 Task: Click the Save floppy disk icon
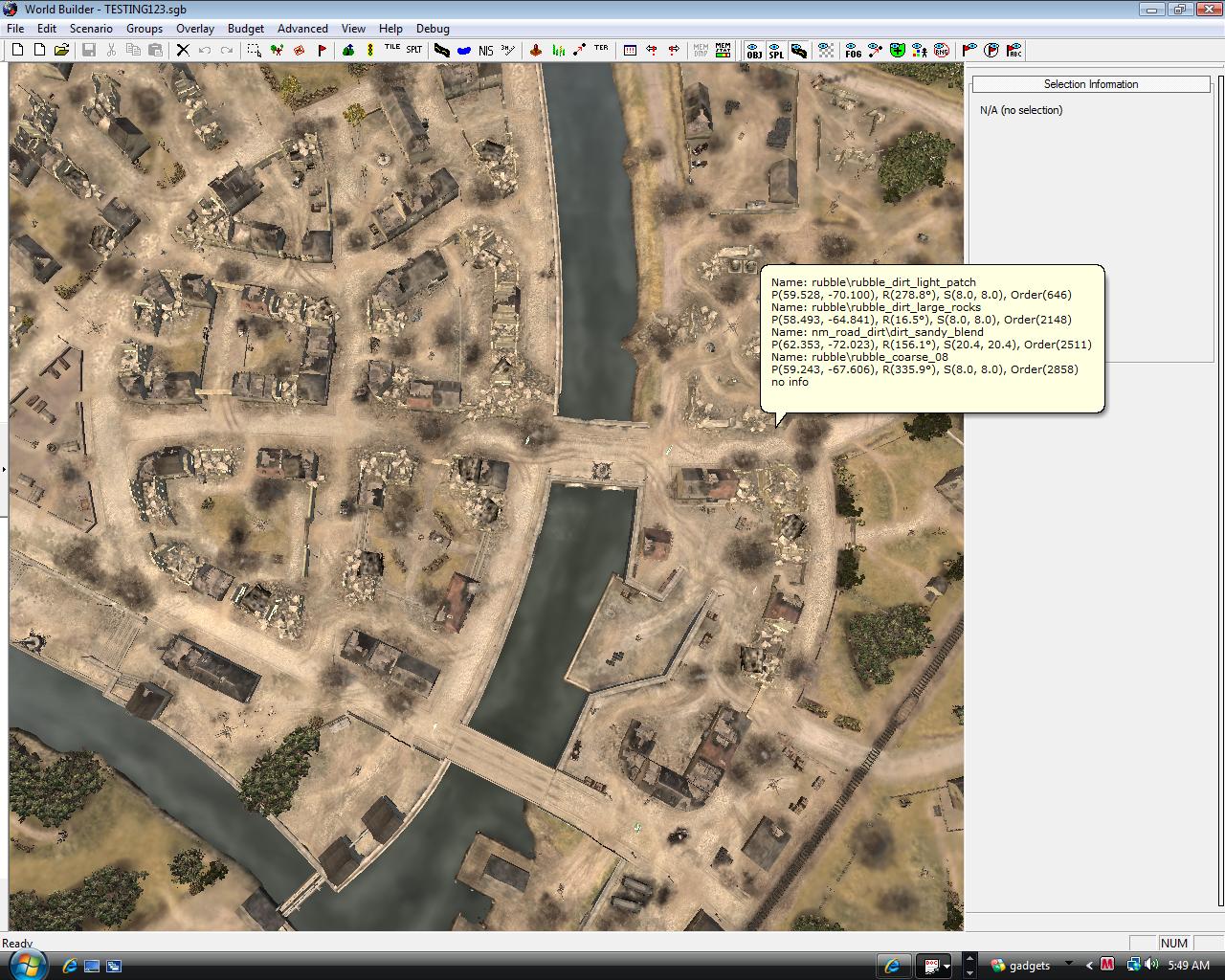[x=89, y=50]
